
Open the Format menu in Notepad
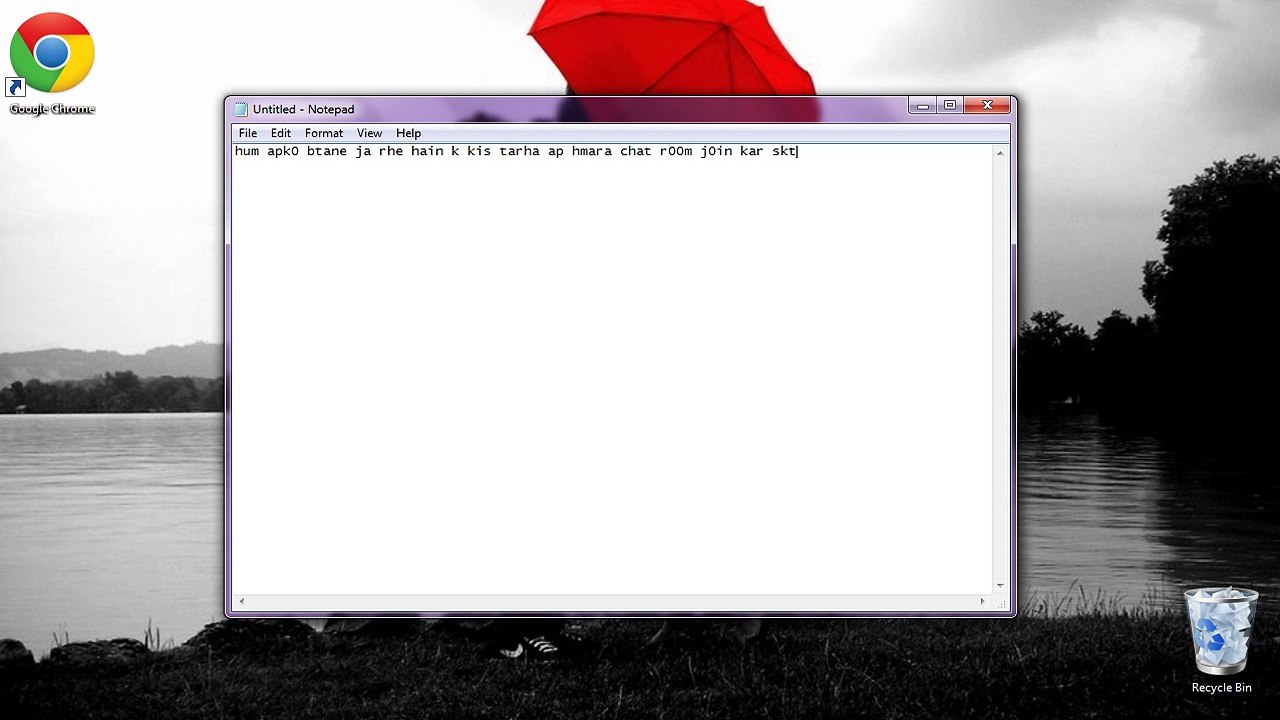(x=324, y=133)
